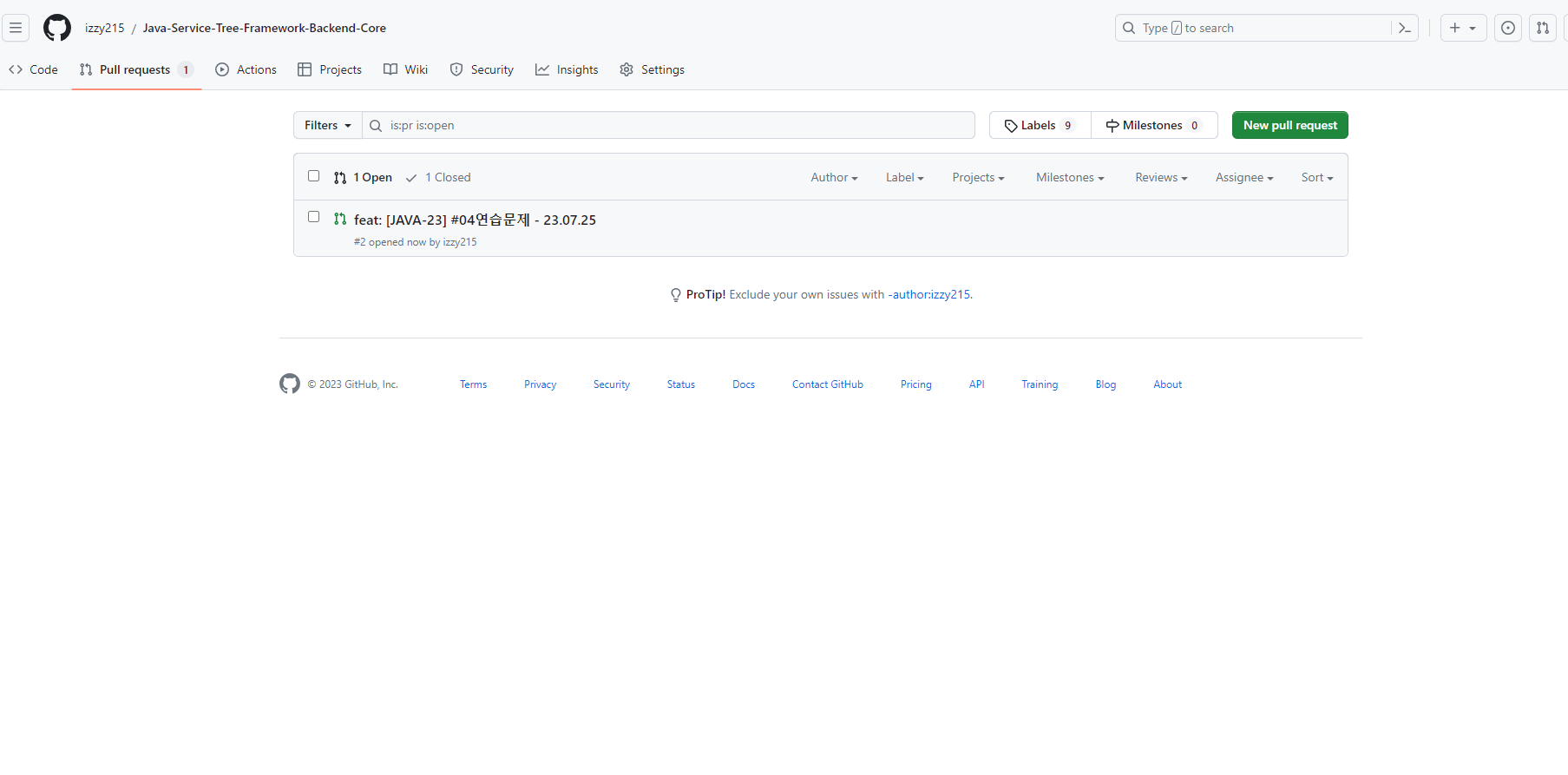Go to the Wiki tab

tap(406, 69)
